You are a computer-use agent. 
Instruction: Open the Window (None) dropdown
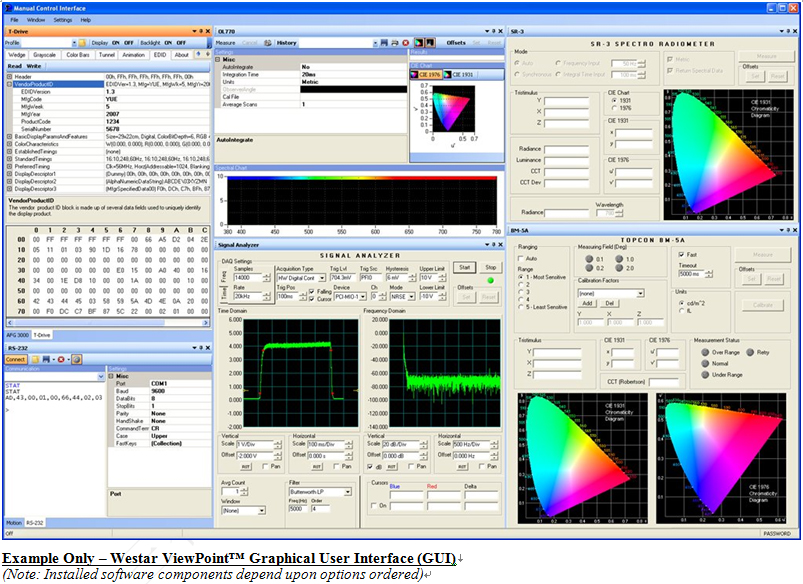tap(262, 511)
